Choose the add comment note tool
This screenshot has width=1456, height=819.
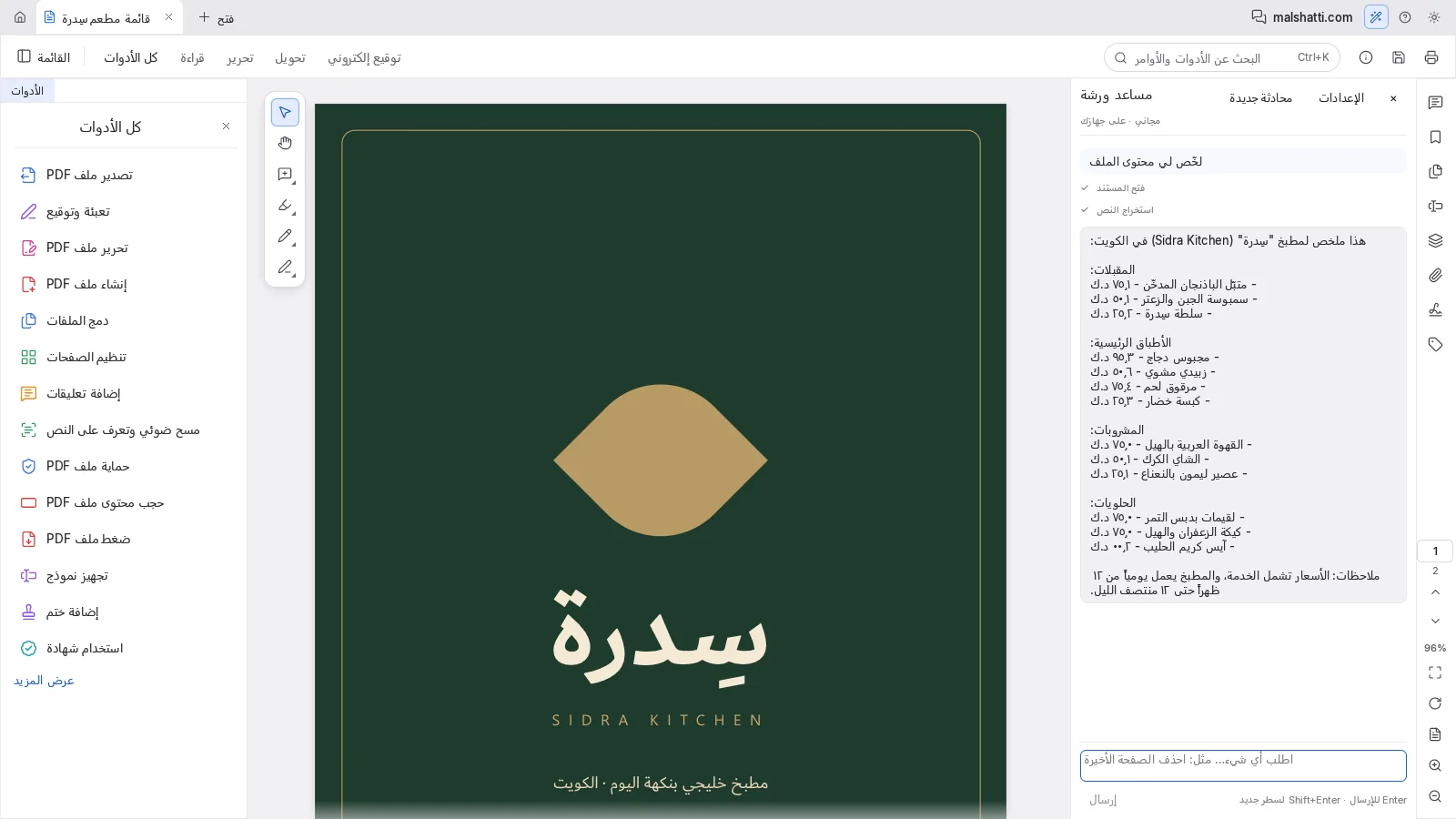tap(285, 174)
